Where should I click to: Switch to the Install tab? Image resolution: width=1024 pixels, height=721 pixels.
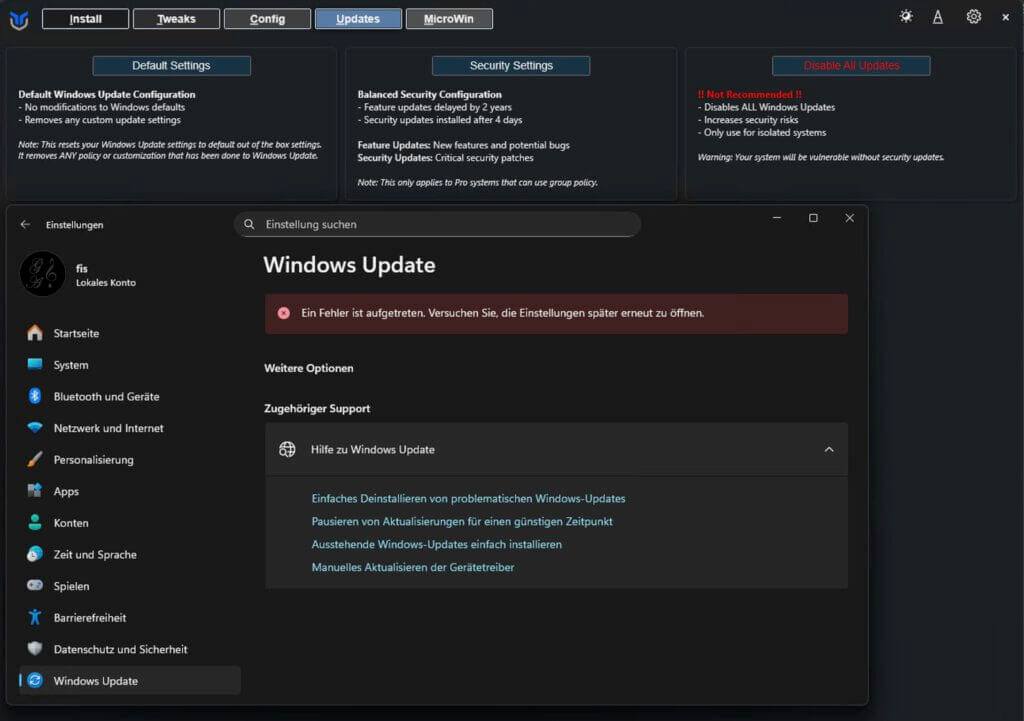pyautogui.click(x=86, y=19)
